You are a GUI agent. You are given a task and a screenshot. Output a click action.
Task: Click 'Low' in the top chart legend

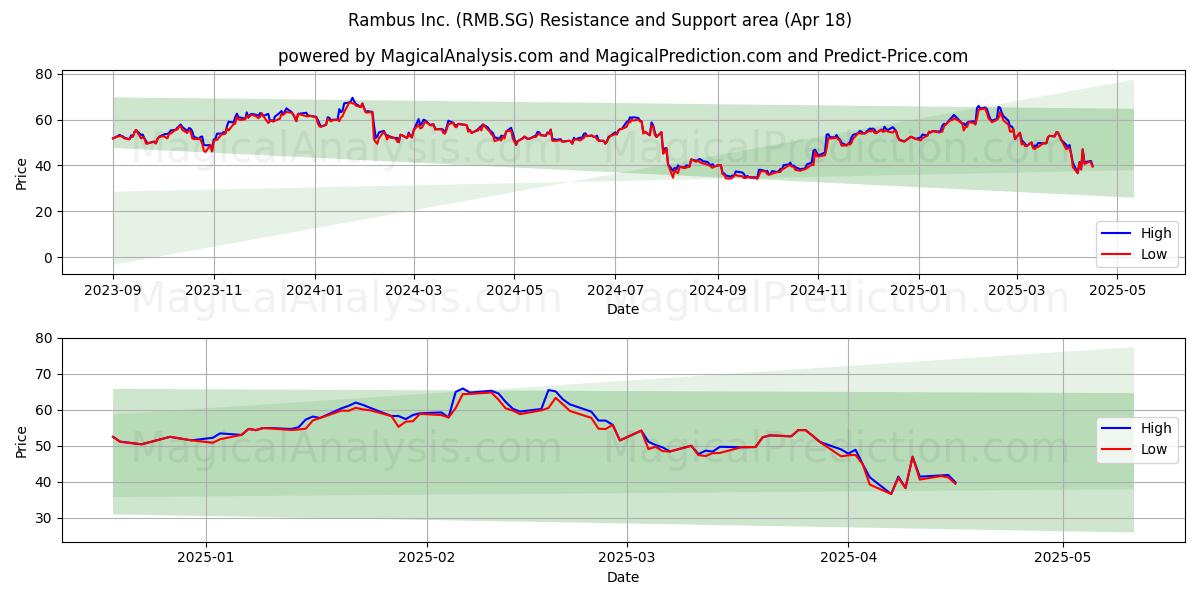(x=1154, y=254)
